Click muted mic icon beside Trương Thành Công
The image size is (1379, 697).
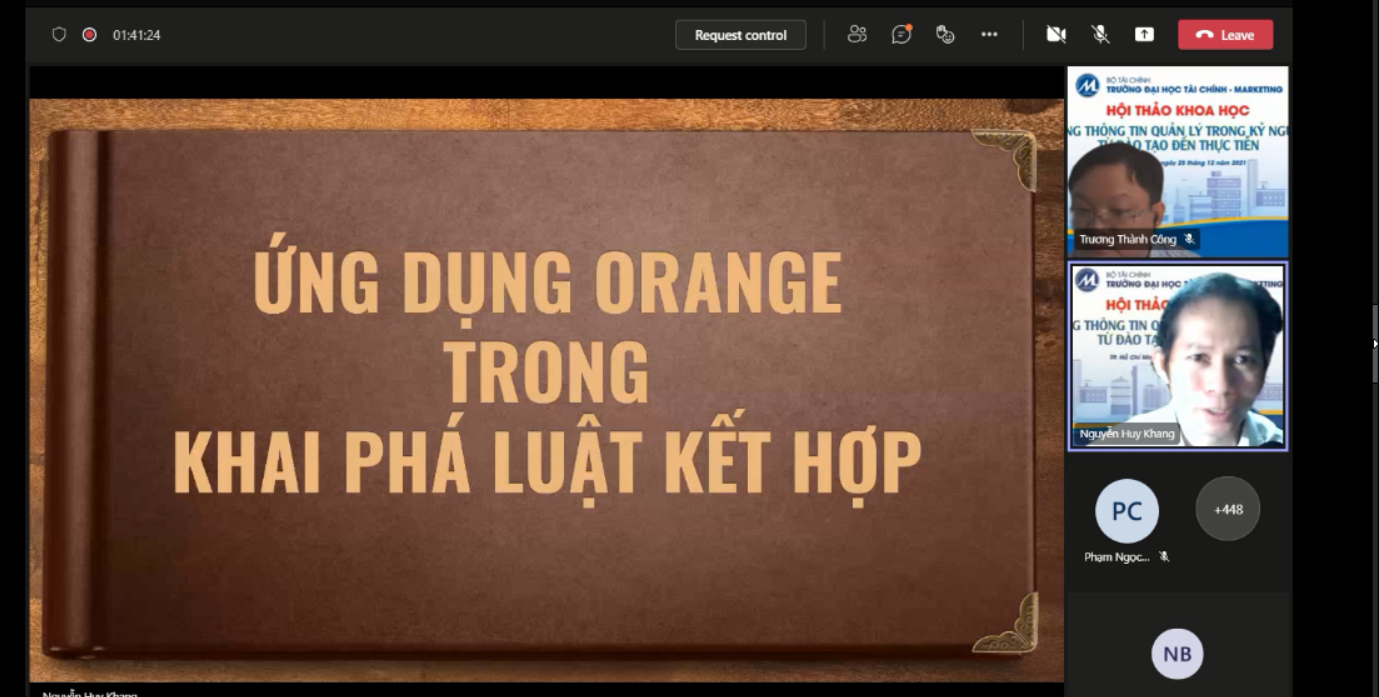point(1189,240)
